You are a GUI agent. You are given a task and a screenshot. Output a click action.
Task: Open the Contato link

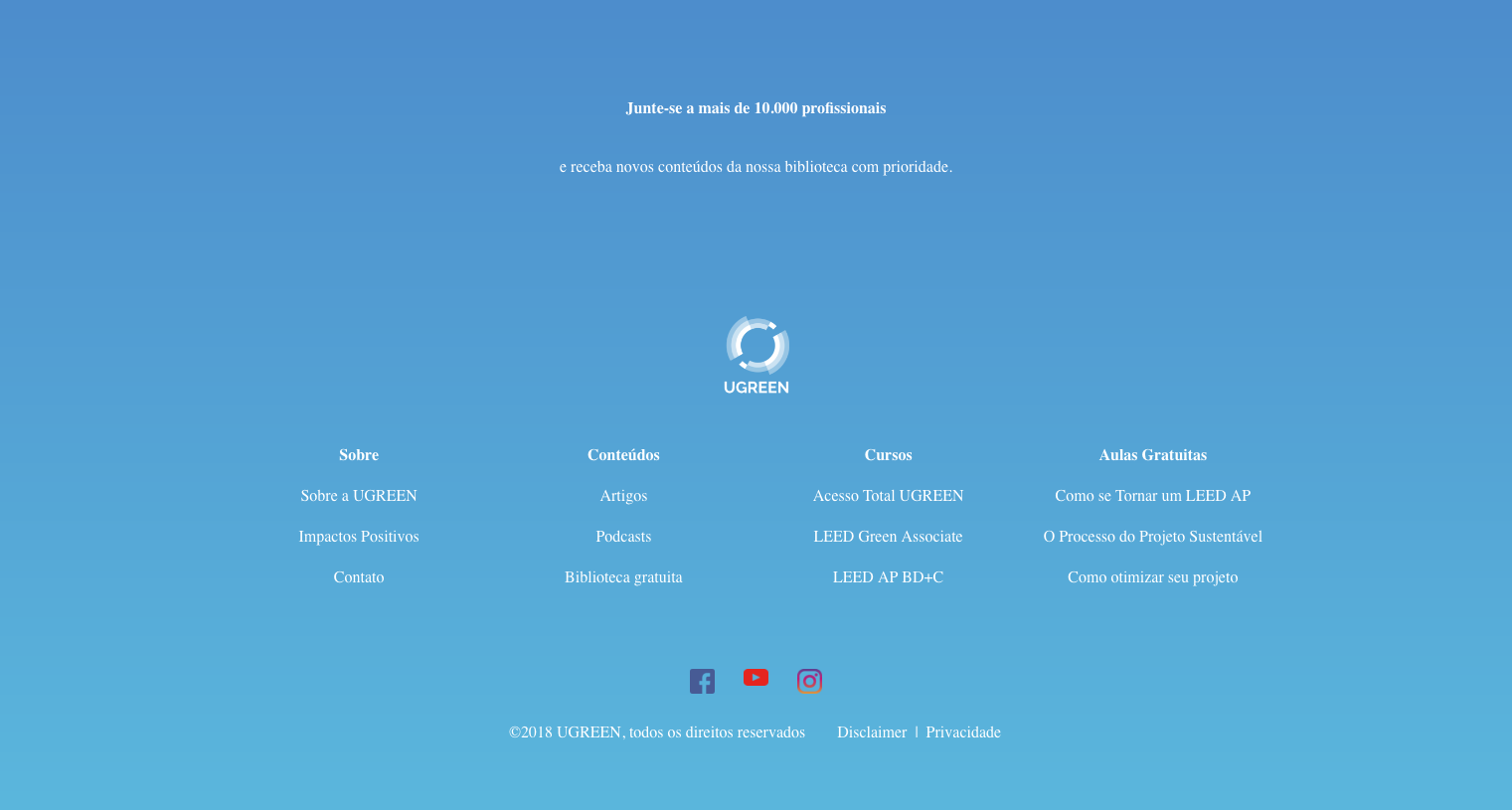(x=359, y=577)
